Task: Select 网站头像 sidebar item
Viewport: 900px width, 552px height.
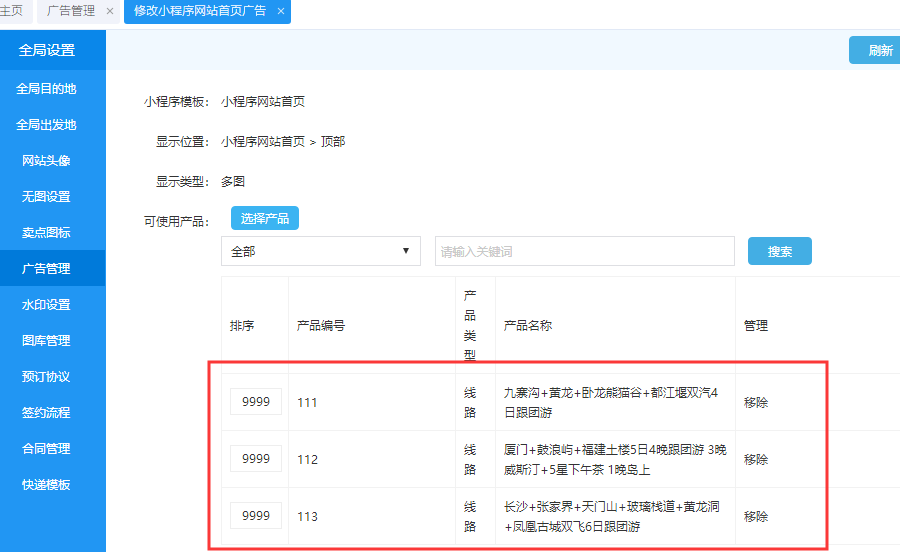Action: [x=46, y=161]
